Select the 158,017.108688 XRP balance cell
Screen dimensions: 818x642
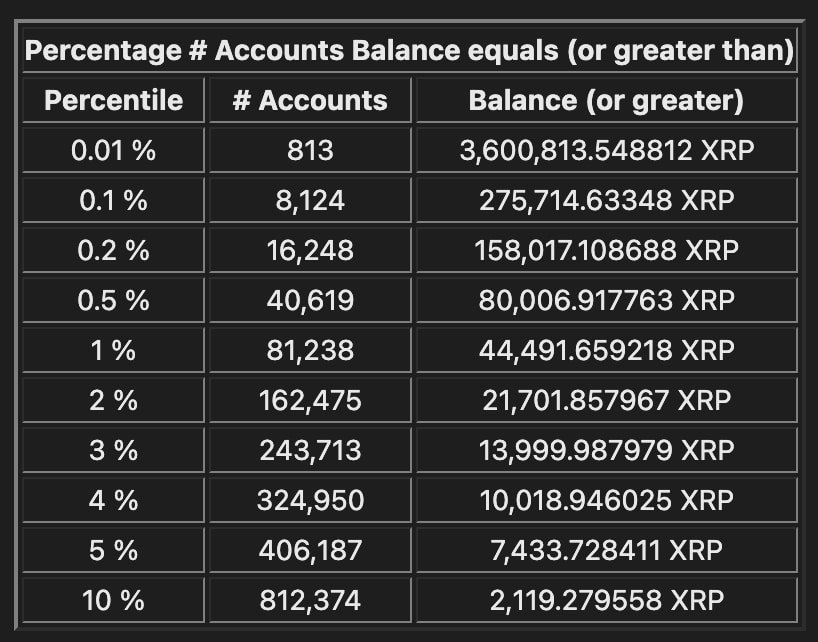(607, 250)
